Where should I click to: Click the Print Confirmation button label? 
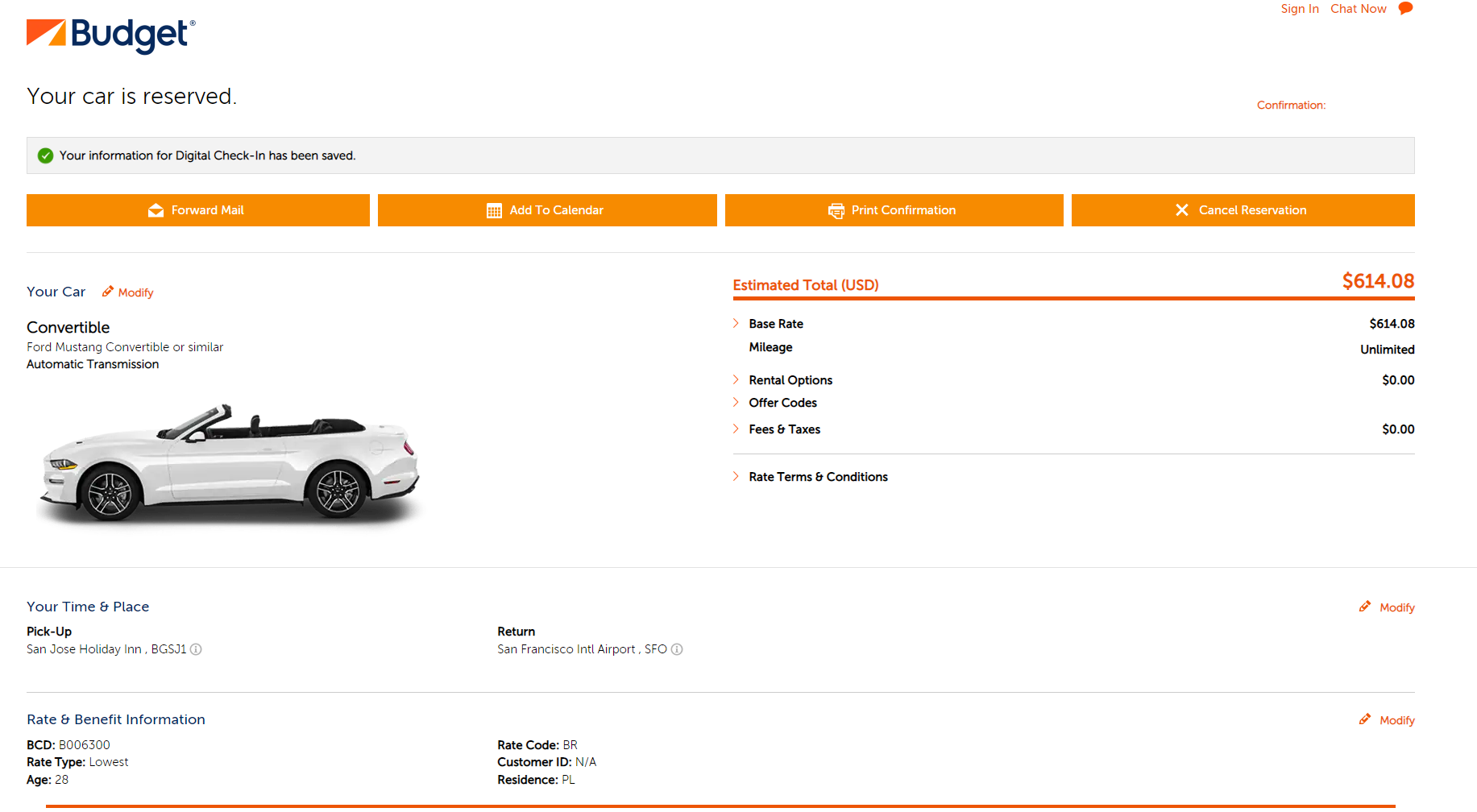903,210
